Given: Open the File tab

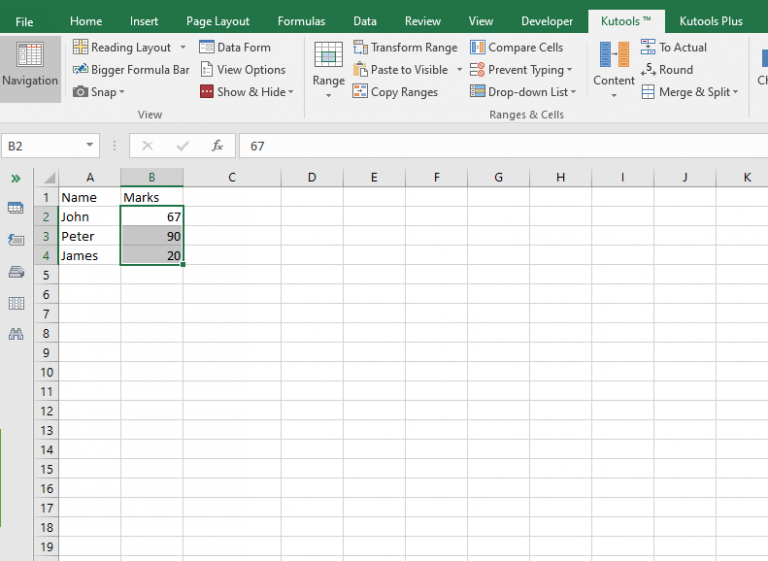Looking at the screenshot, I should pos(24,22).
